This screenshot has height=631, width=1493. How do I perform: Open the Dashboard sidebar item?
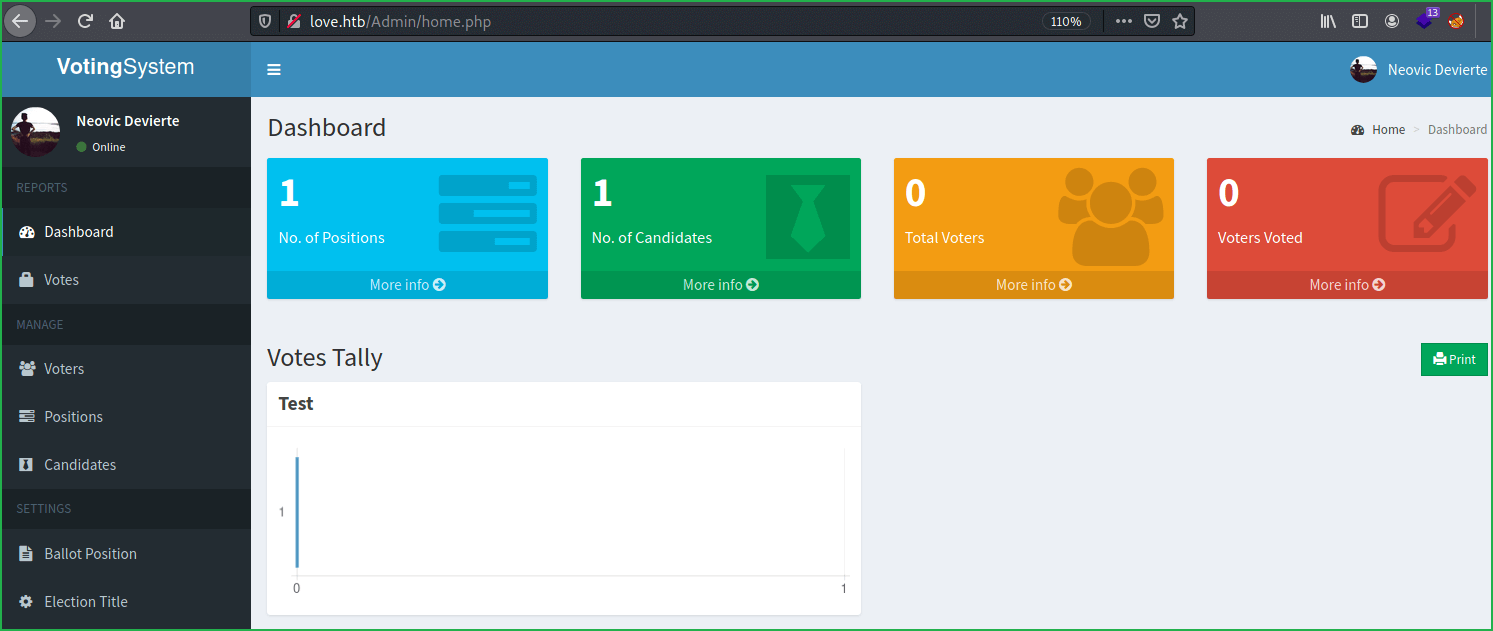point(78,232)
